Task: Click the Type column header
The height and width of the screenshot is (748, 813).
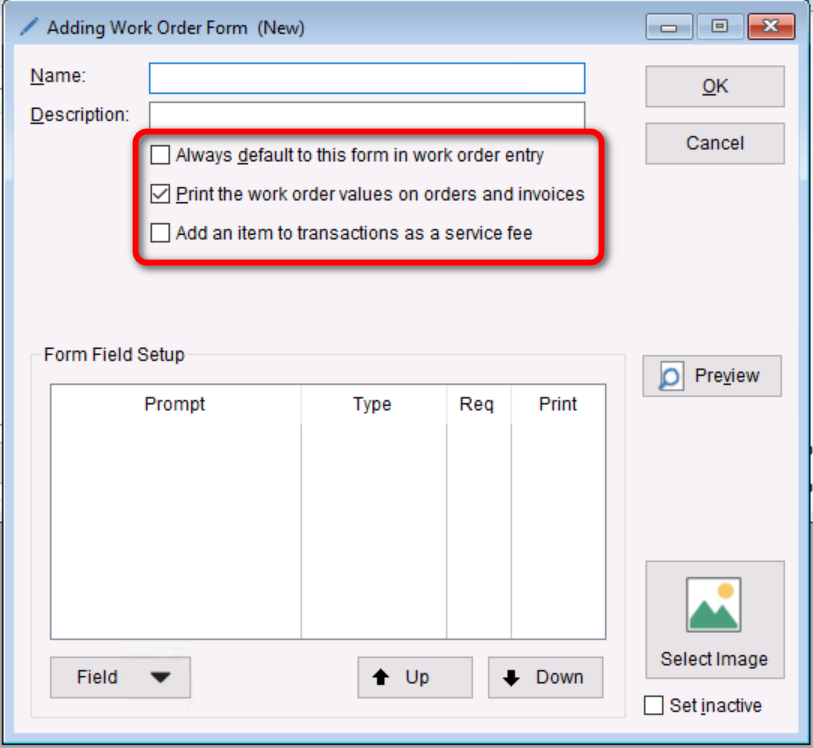Action: coord(372,404)
